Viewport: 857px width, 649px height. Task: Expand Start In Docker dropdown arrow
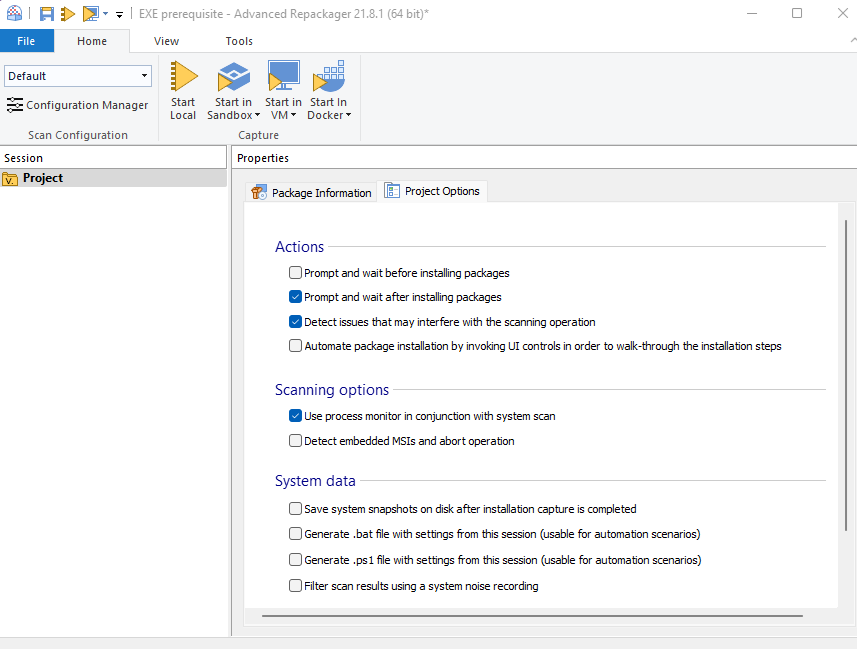point(348,115)
